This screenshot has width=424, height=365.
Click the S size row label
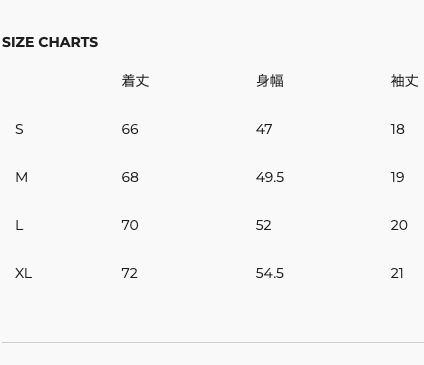coord(19,129)
